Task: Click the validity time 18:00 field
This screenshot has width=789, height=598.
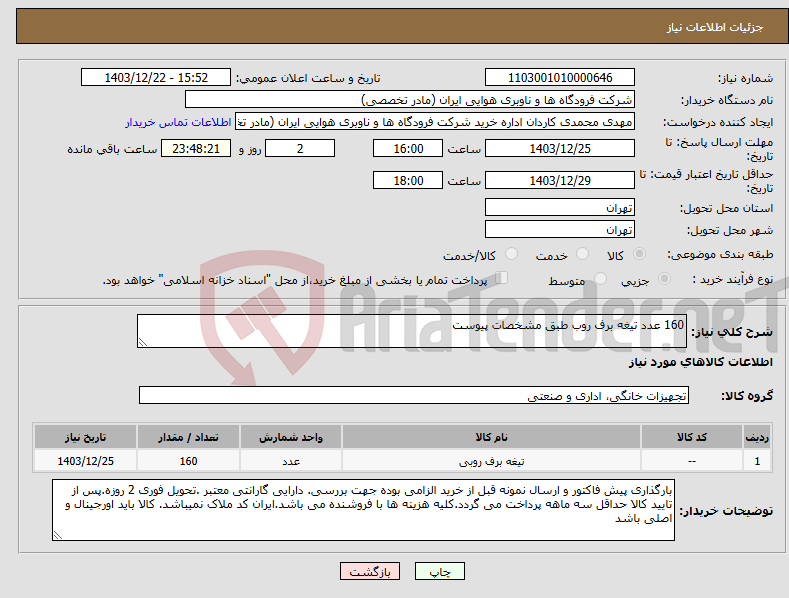Action: (408, 180)
